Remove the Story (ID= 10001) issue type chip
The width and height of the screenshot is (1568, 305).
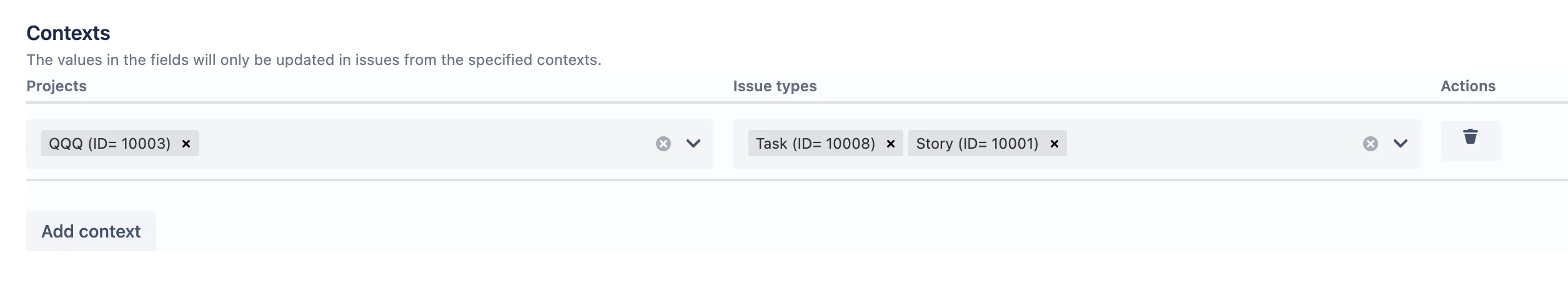coord(1054,144)
